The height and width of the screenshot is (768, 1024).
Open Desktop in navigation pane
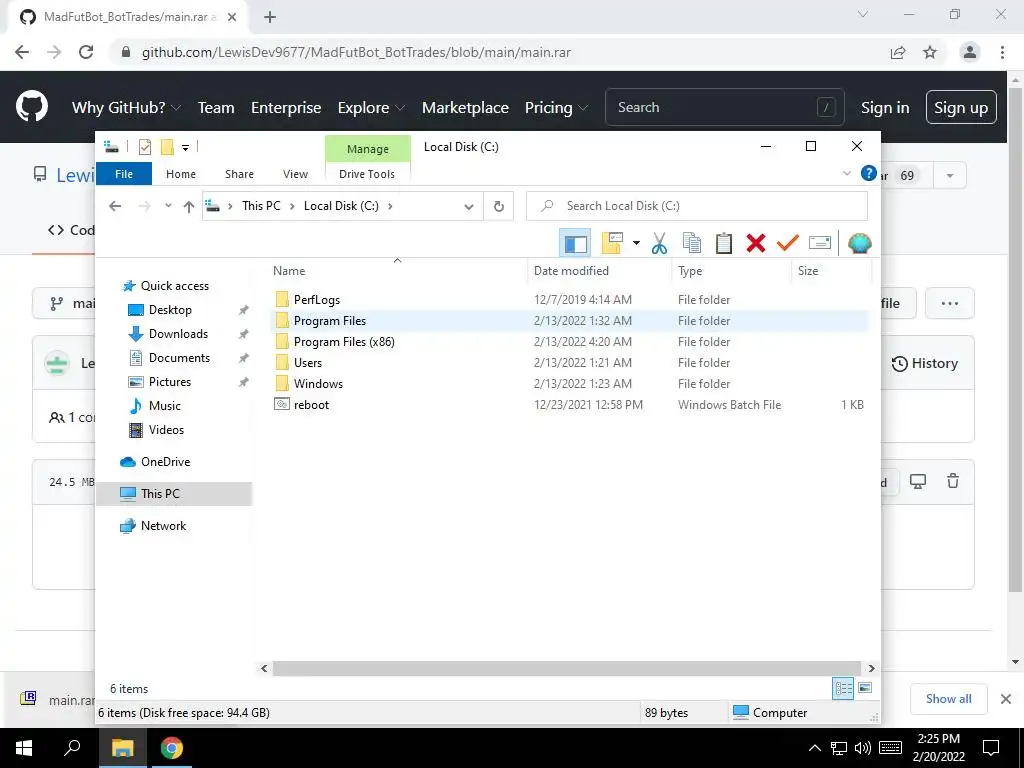coord(170,310)
